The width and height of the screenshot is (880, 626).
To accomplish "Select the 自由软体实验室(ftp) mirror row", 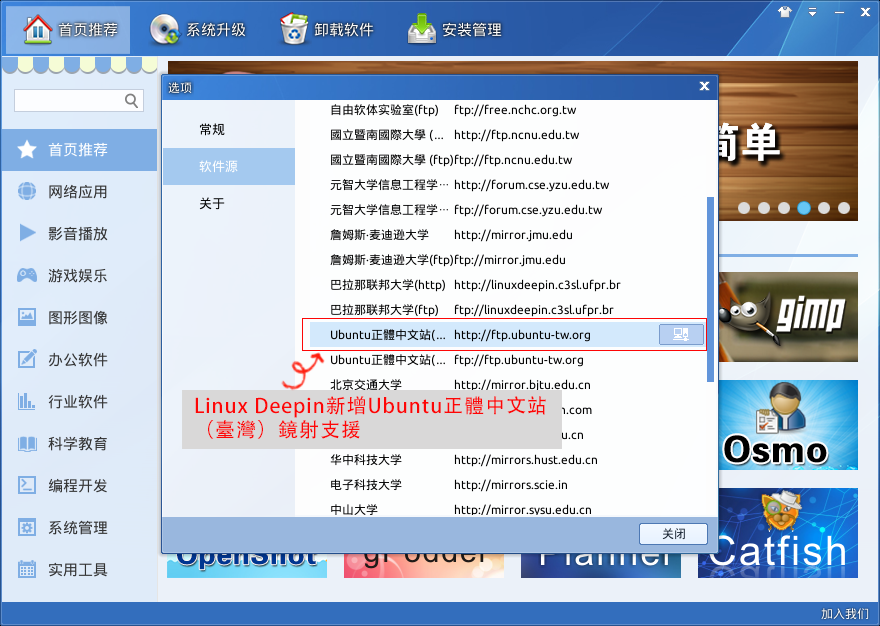I will [x=508, y=110].
